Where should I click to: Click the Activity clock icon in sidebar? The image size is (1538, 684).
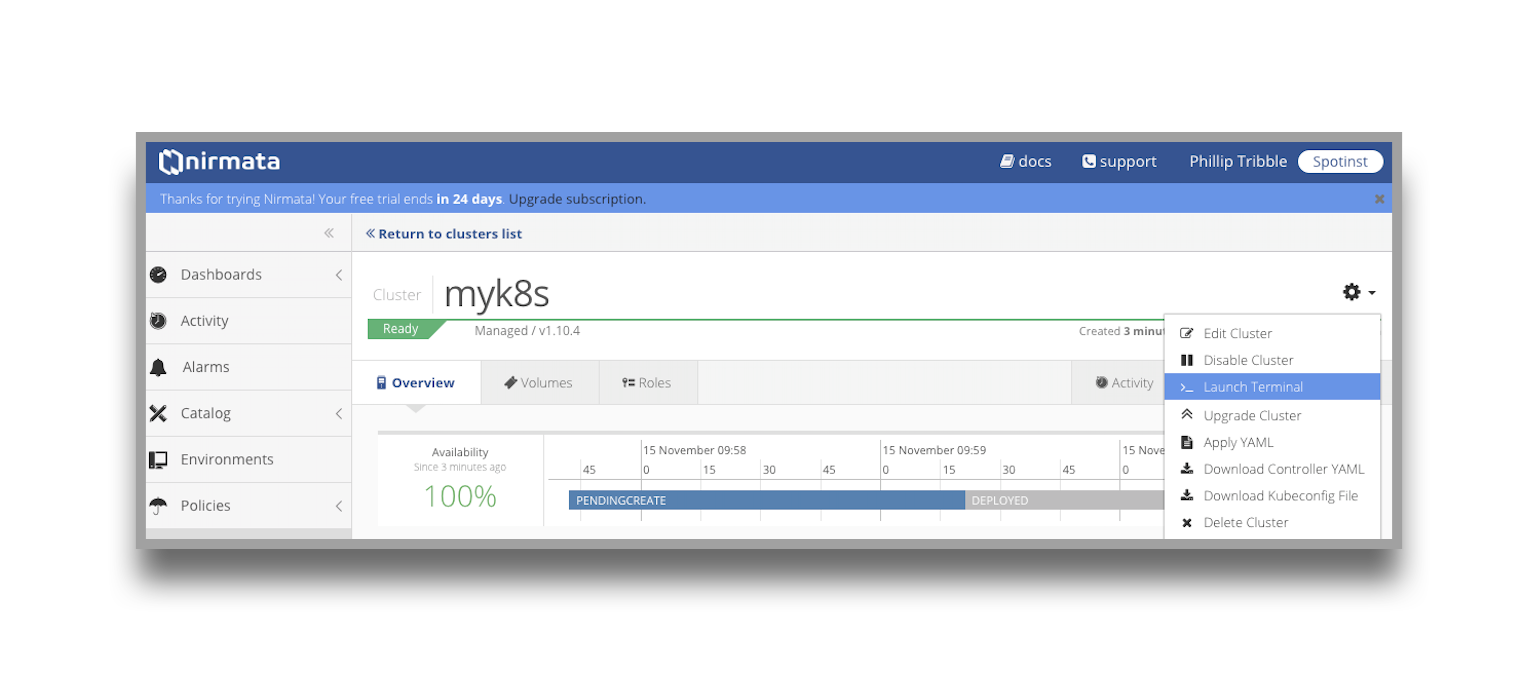click(x=158, y=321)
